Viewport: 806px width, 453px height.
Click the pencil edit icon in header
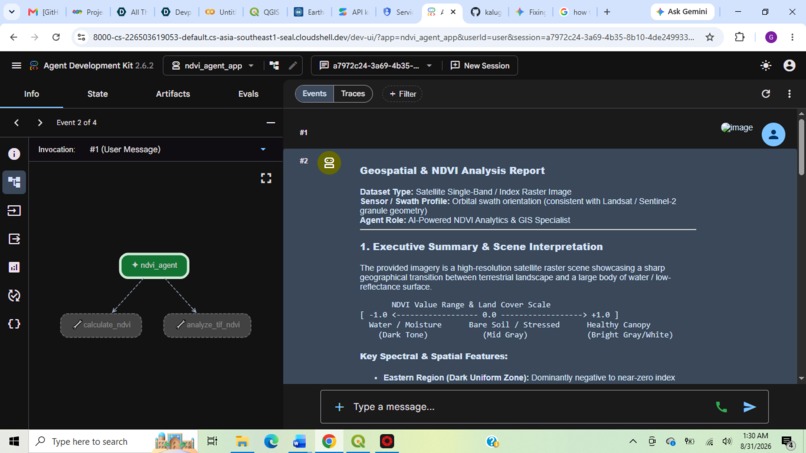click(292, 65)
